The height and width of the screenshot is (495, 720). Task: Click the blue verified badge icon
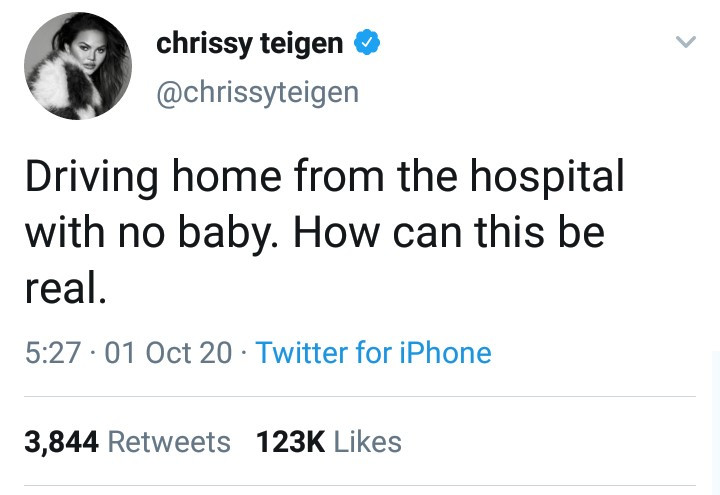[366, 42]
